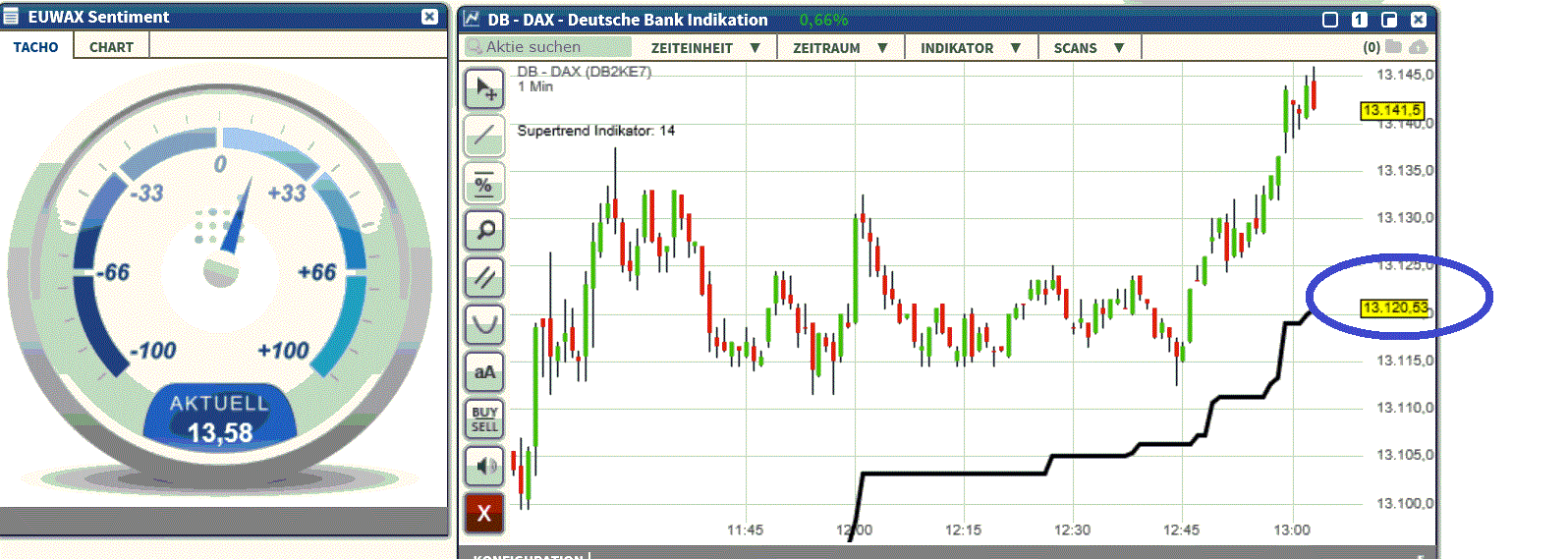Image resolution: width=1568 pixels, height=559 pixels.
Task: Click the 12:30 time axis label
Action: pyautogui.click(x=1072, y=530)
